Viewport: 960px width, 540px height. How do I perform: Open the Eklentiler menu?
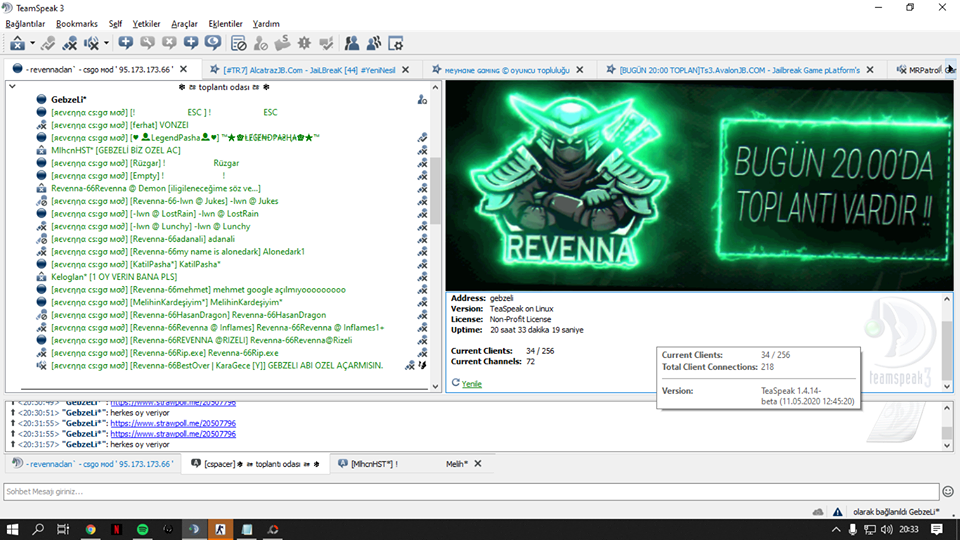225,24
